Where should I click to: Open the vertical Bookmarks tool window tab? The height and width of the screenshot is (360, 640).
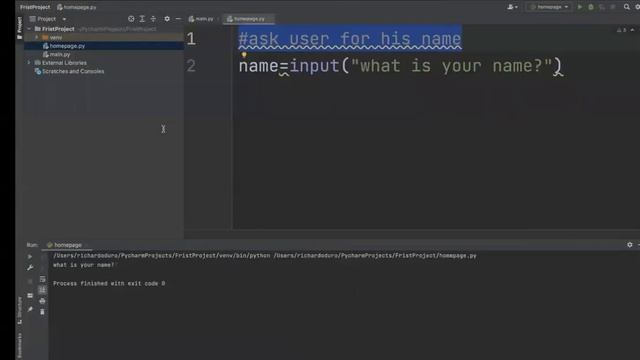tap(19, 345)
